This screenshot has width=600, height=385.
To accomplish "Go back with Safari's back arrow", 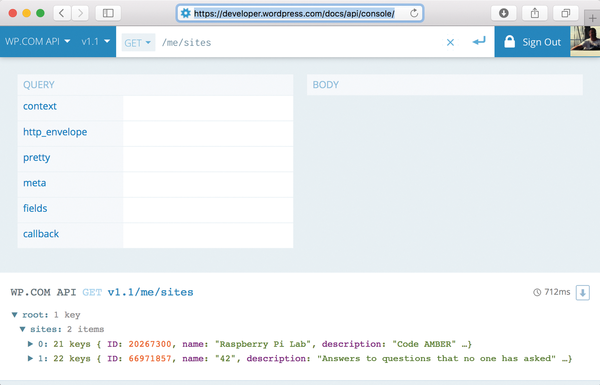I will [62, 13].
